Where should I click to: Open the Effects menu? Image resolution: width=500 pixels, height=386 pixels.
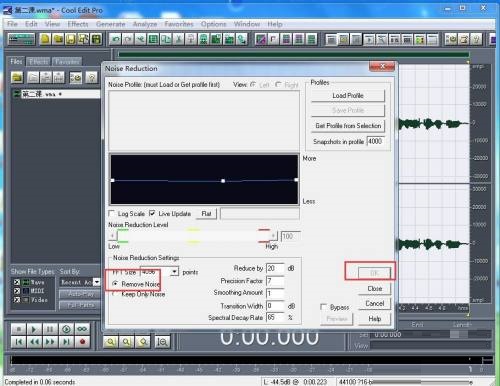pos(78,24)
